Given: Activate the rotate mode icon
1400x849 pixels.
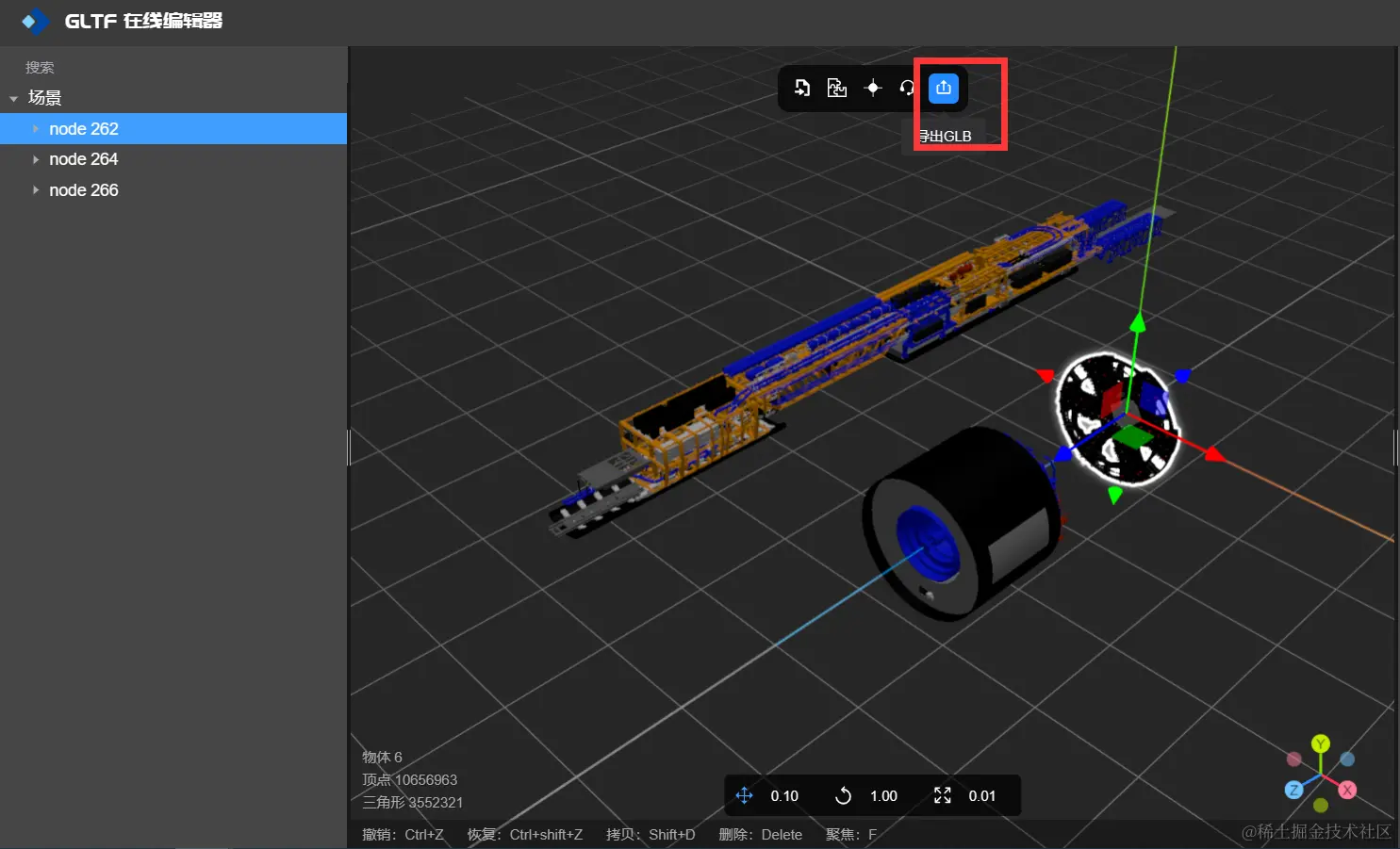Looking at the screenshot, I should (843, 795).
